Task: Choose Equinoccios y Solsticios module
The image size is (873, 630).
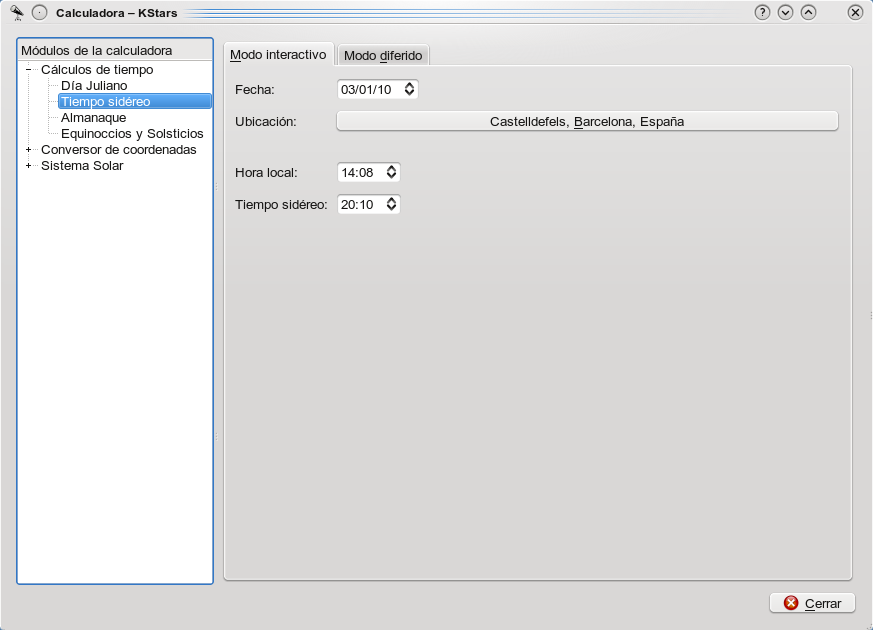Action: (x=132, y=134)
